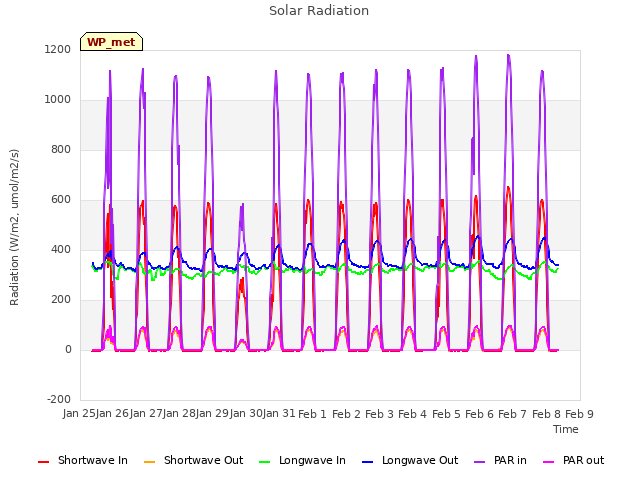Screen dimensions: 640x480
Task: Click the purple PAR in legend swatch
Action: pos(480,462)
